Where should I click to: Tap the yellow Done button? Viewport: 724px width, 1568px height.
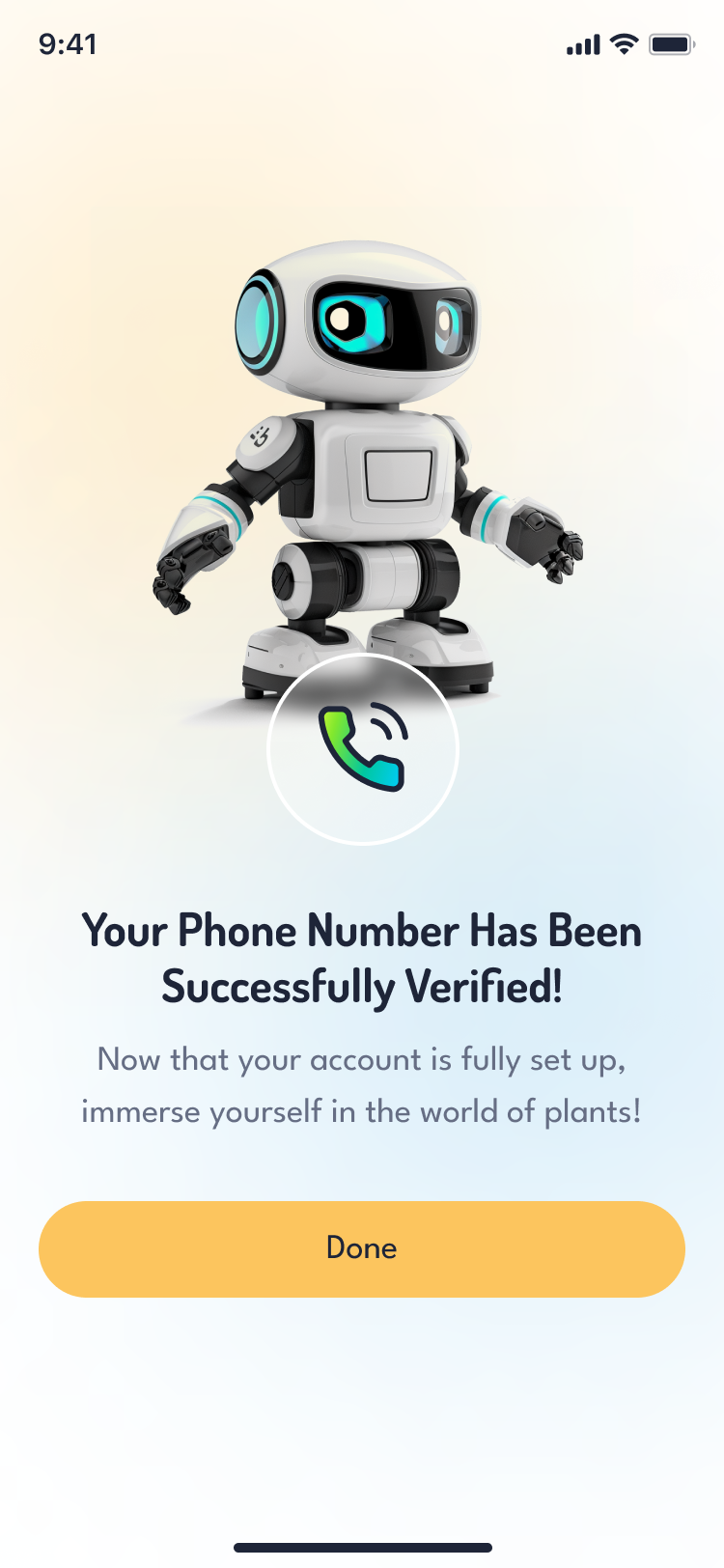point(362,1248)
